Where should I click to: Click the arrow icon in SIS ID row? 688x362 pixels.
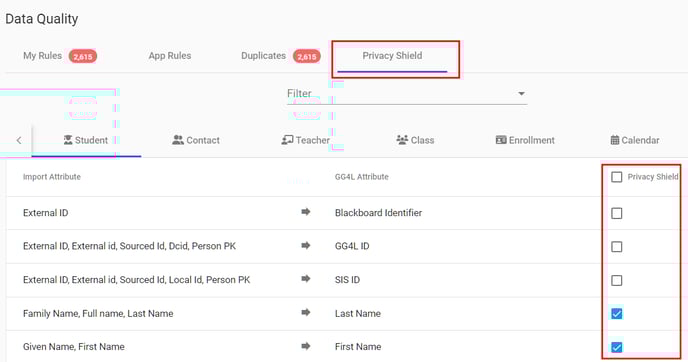click(306, 279)
